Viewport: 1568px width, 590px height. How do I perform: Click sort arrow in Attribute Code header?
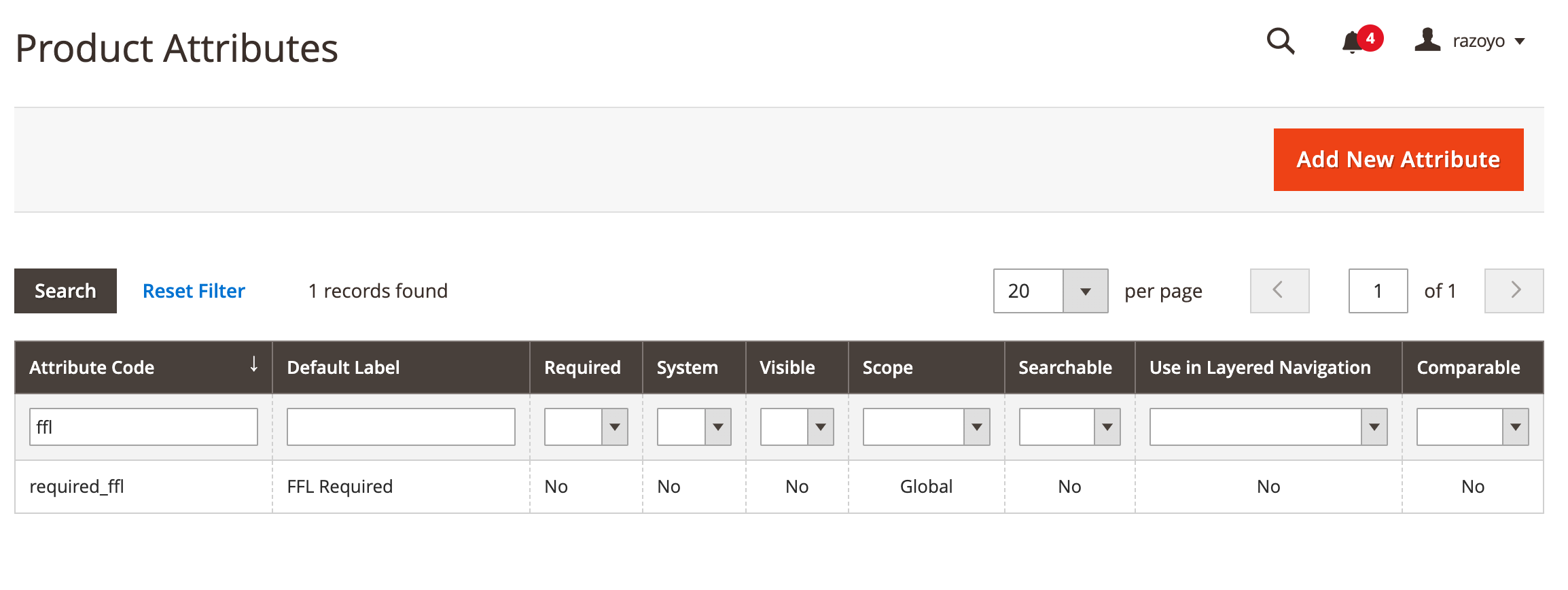tap(254, 364)
